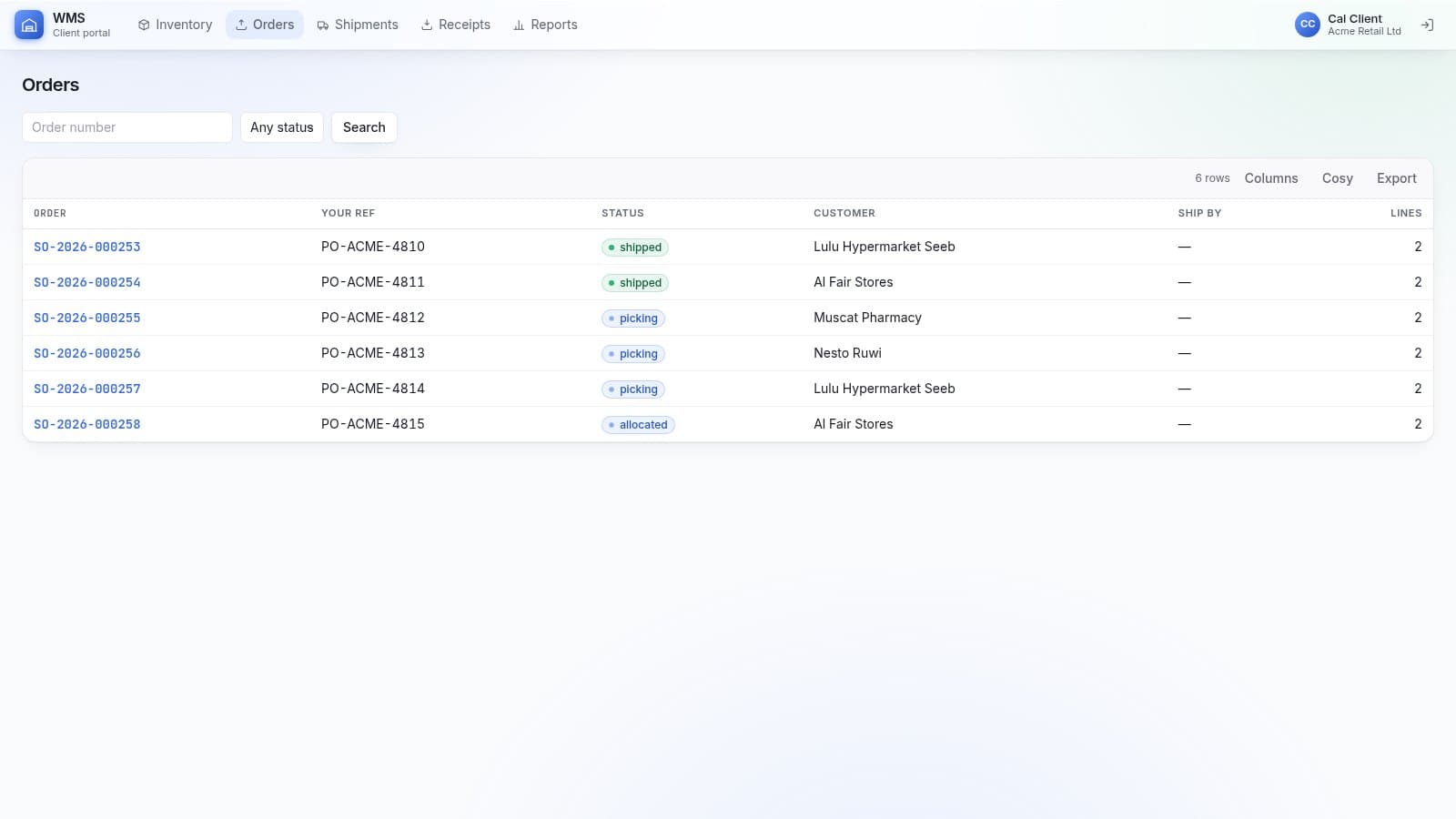This screenshot has height=819, width=1456.
Task: Select the Orders tab
Action: point(264,25)
